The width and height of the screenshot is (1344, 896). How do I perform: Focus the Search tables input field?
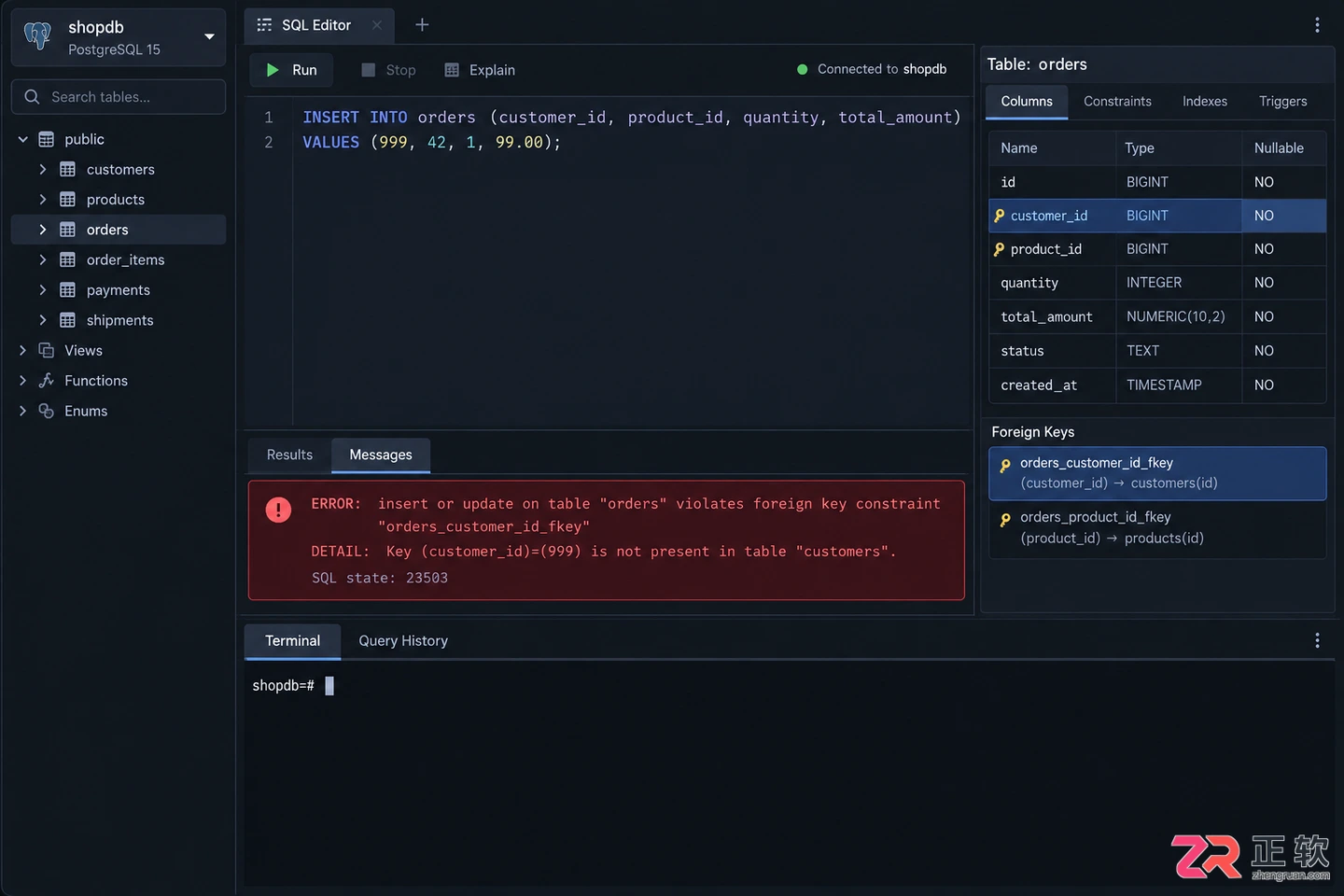[x=119, y=97]
